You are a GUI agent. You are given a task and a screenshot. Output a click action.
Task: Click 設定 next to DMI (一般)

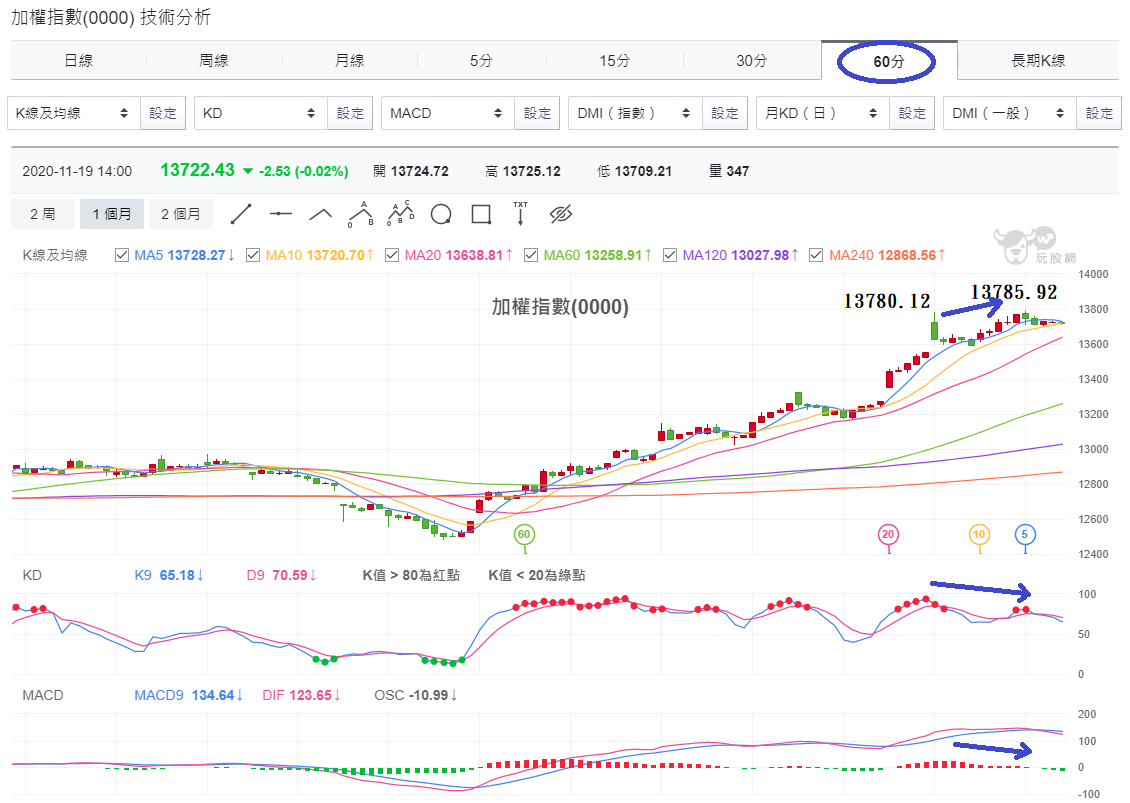[1099, 113]
